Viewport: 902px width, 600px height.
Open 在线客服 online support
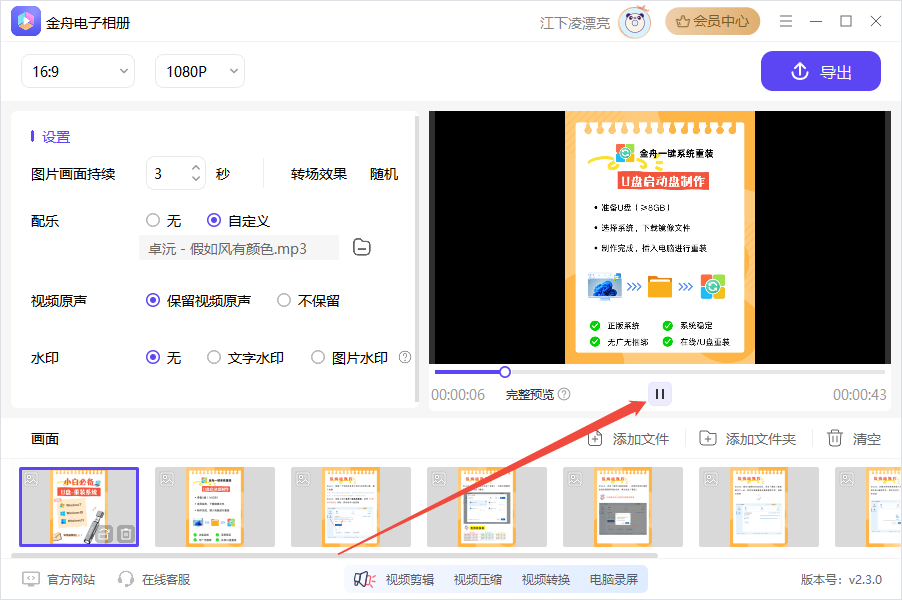(154, 579)
